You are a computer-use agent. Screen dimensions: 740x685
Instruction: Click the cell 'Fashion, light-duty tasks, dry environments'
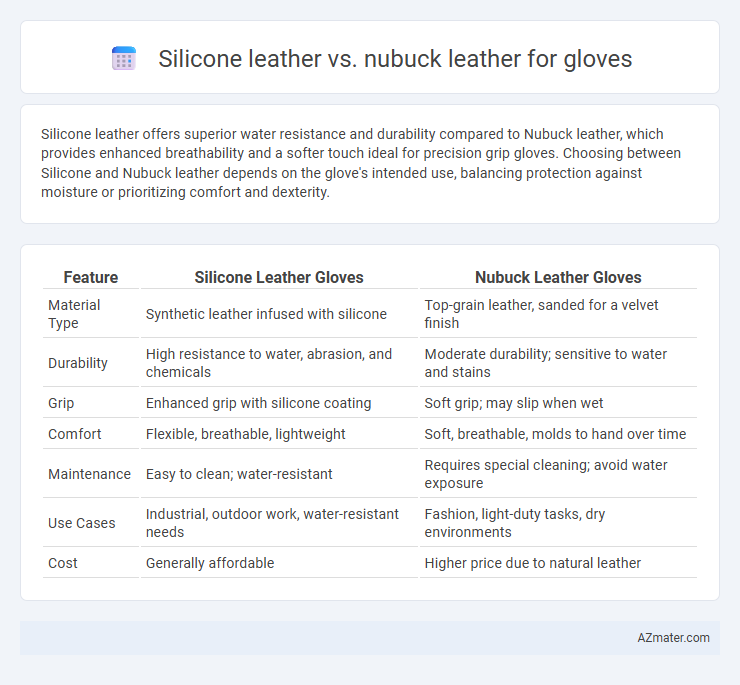pyautogui.click(x=558, y=523)
